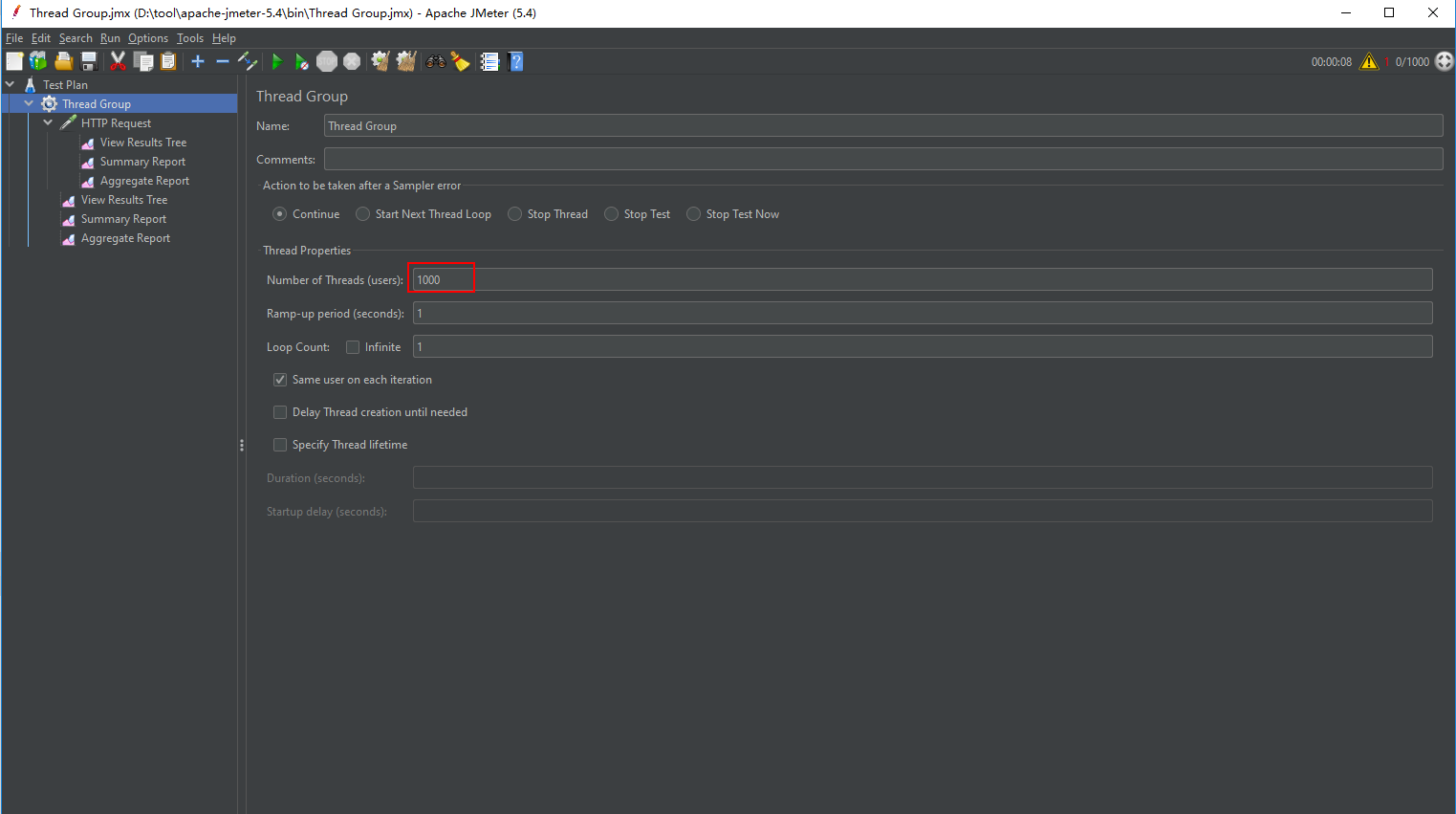Select Start Next Thread Loop option
The width and height of the screenshot is (1456, 814).
point(362,214)
